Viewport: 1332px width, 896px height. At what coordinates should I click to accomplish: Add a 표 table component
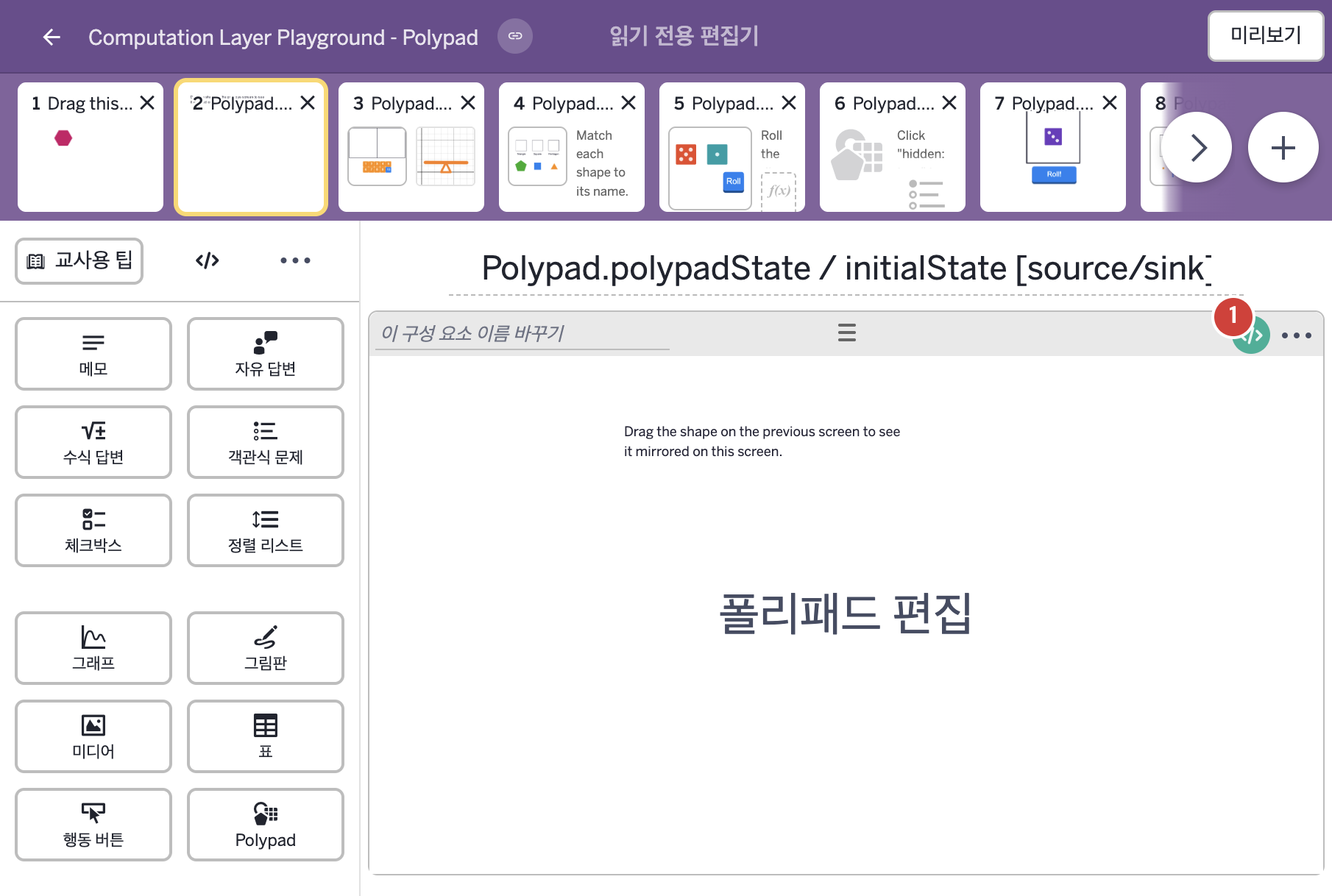coord(266,736)
